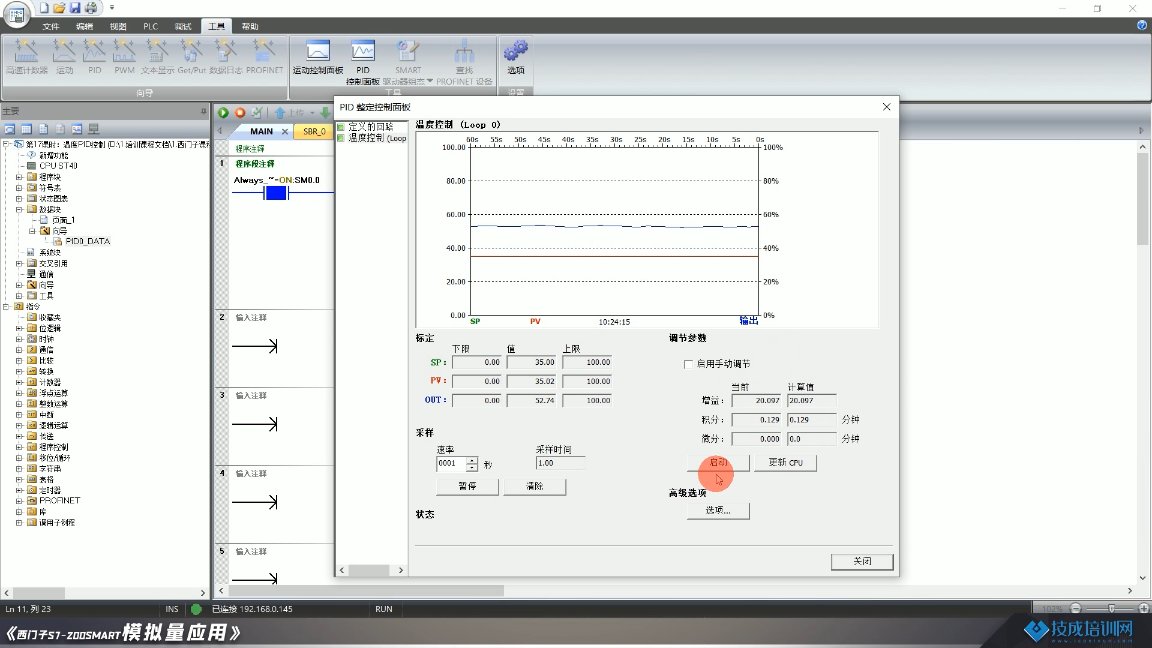Image resolution: width=1152 pixels, height=648 pixels.
Task: Open the Get/Put wizard
Action: click(192, 57)
